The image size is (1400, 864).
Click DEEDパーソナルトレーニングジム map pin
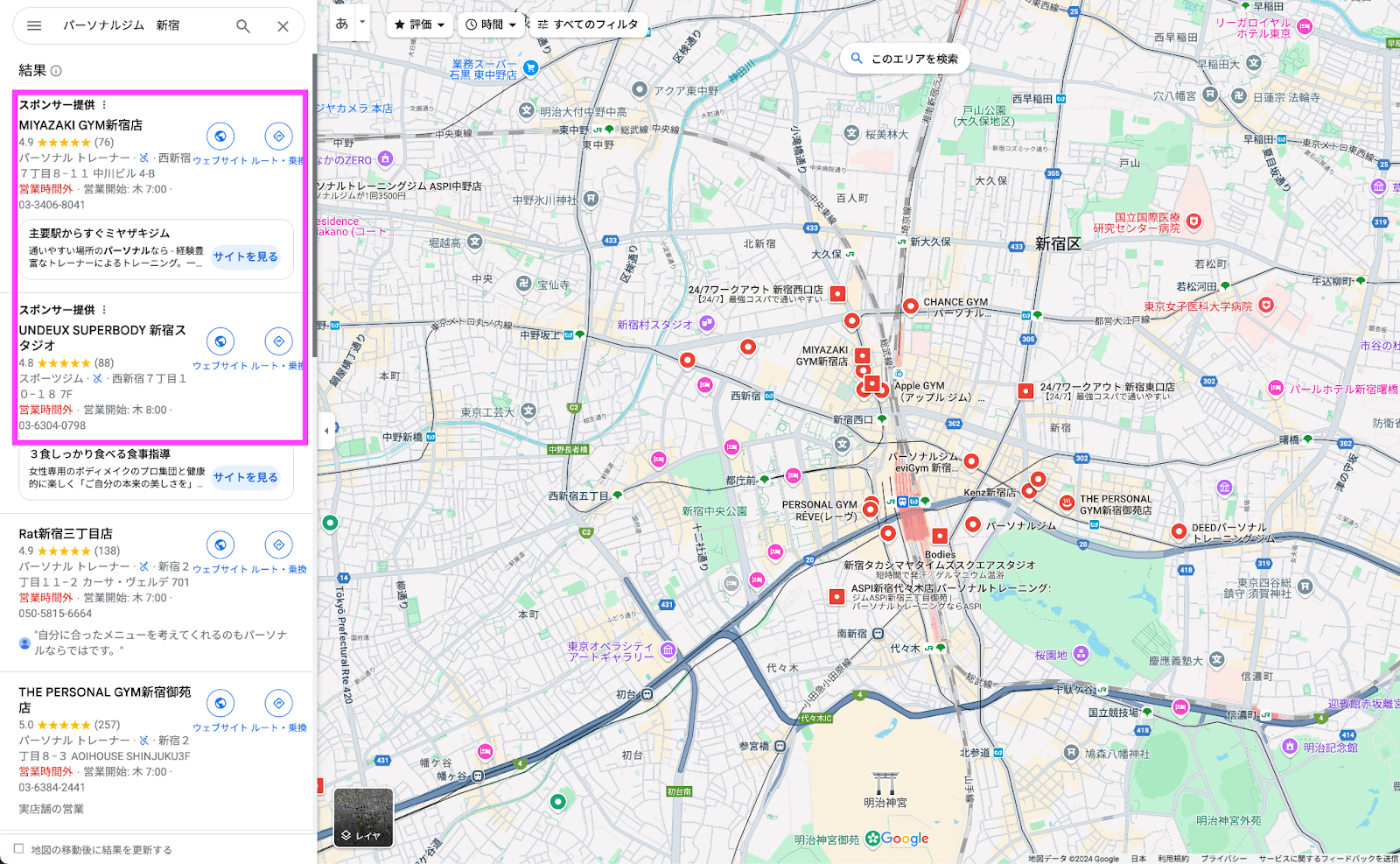point(1179,531)
